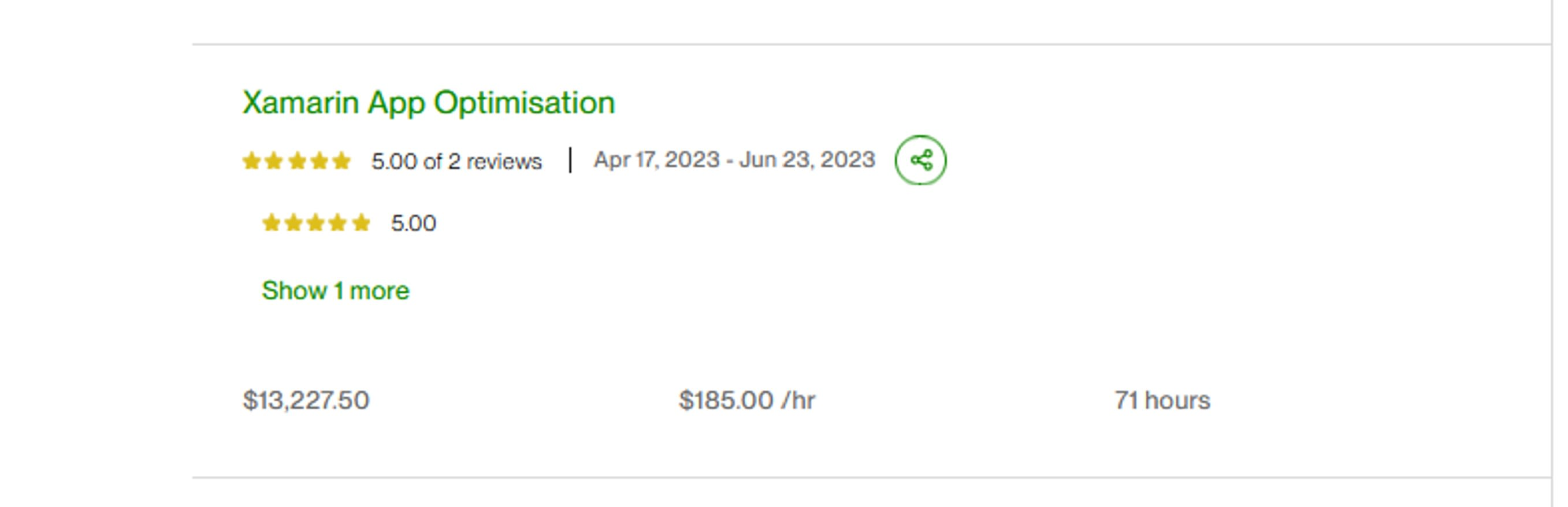The image size is (1568, 507).
Task: Select the 5.00 of 2 reviews text
Action: [x=456, y=161]
